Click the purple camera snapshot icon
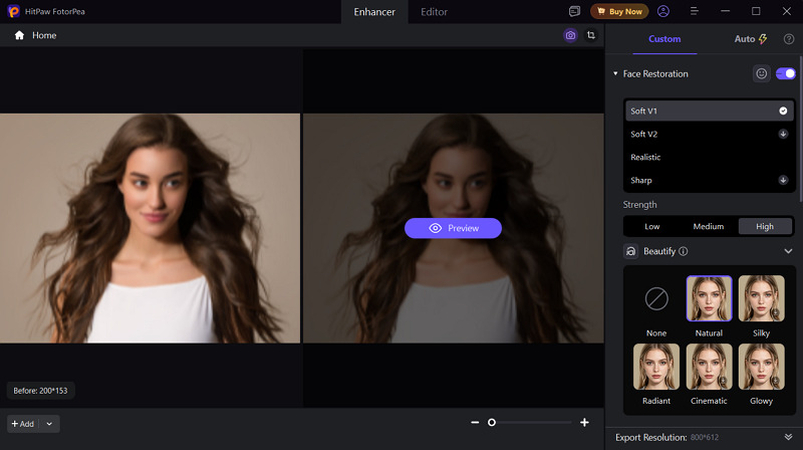This screenshot has width=803, height=450. pos(570,35)
